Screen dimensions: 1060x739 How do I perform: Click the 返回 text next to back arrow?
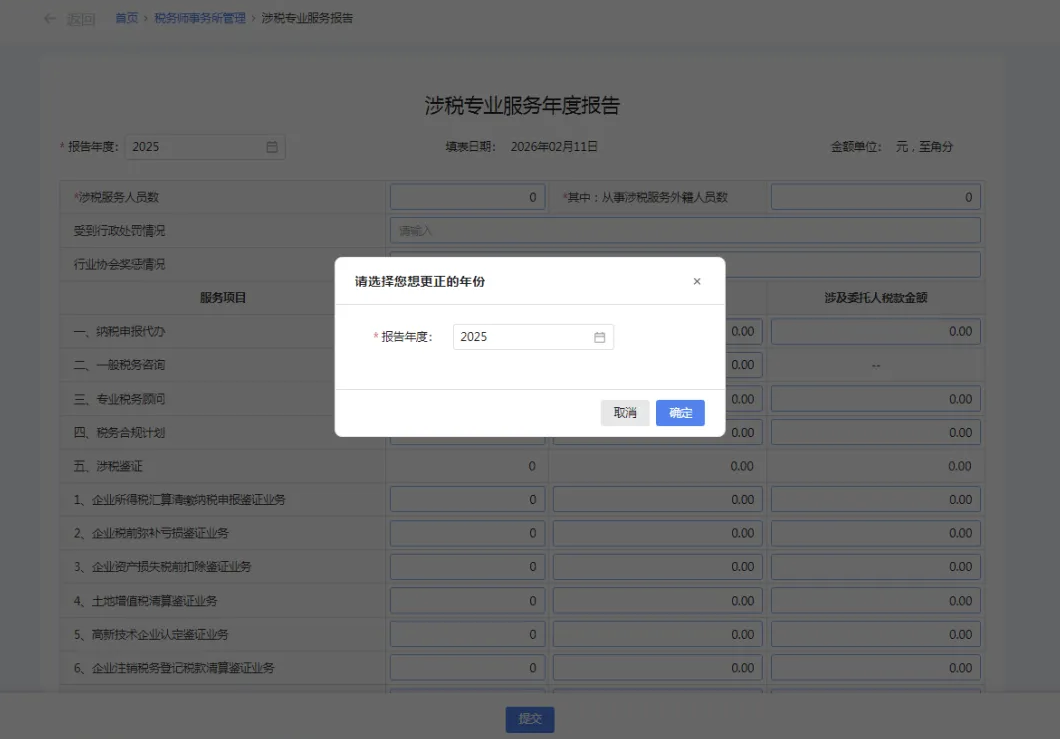[80, 19]
